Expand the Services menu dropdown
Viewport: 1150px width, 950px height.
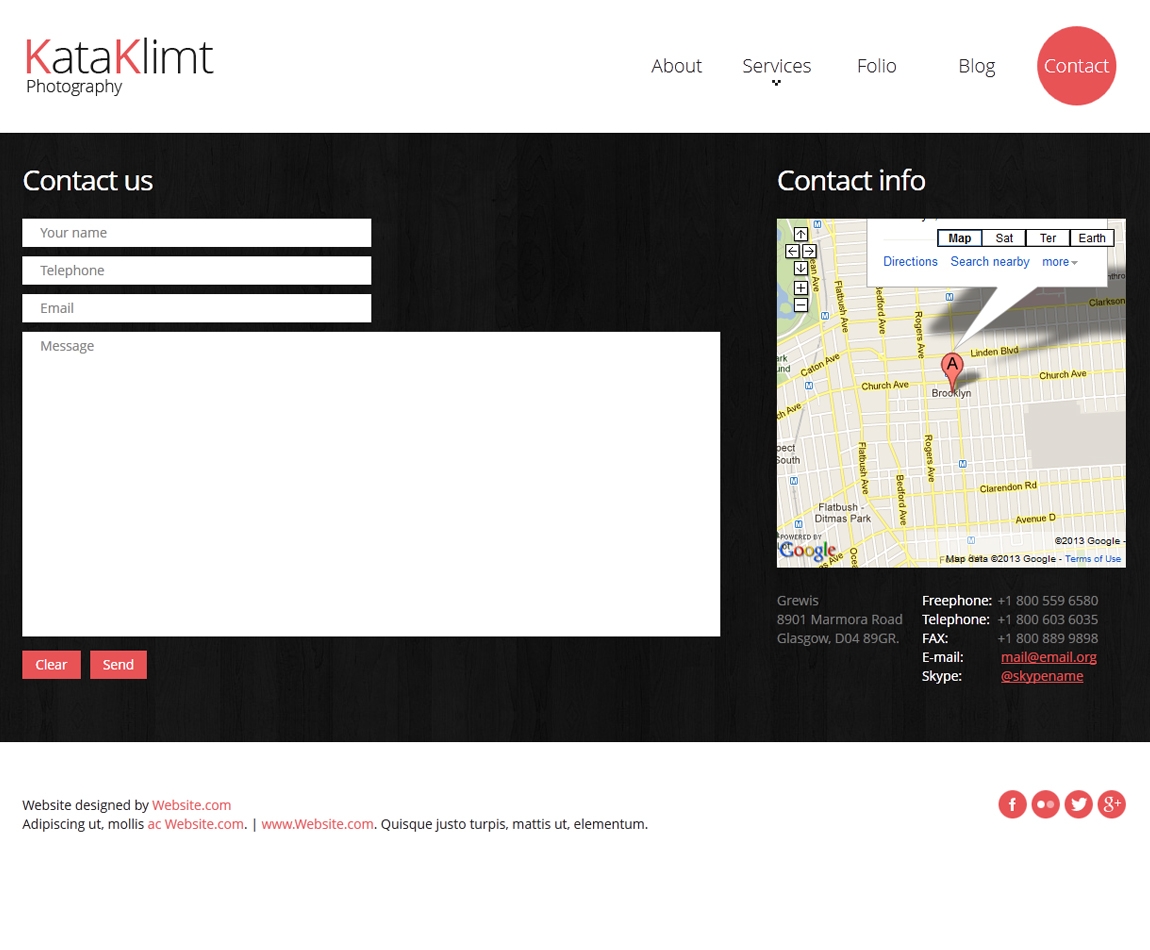(776, 66)
